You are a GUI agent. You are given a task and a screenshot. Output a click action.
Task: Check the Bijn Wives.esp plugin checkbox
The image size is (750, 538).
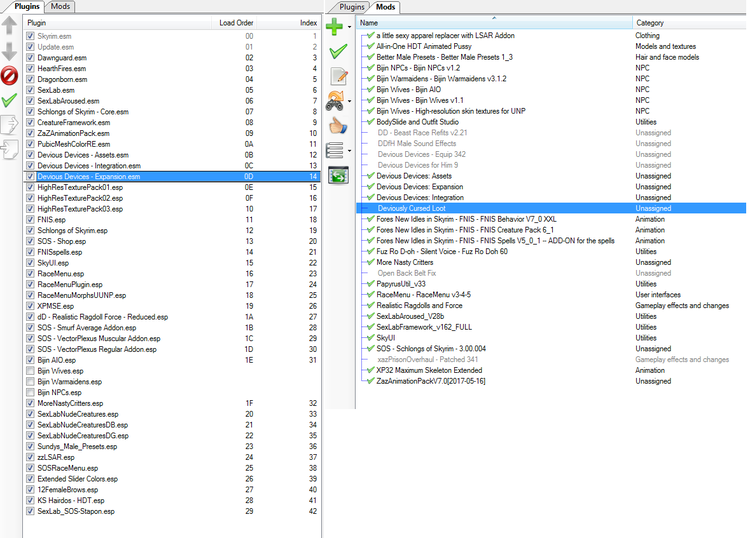tap(30, 371)
